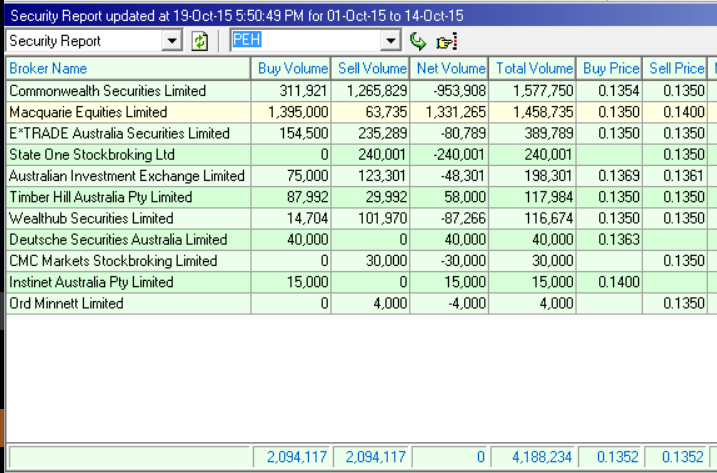The width and height of the screenshot is (717, 473).
Task: Select Ord Minnett Limited row
Action: [x=361, y=303]
